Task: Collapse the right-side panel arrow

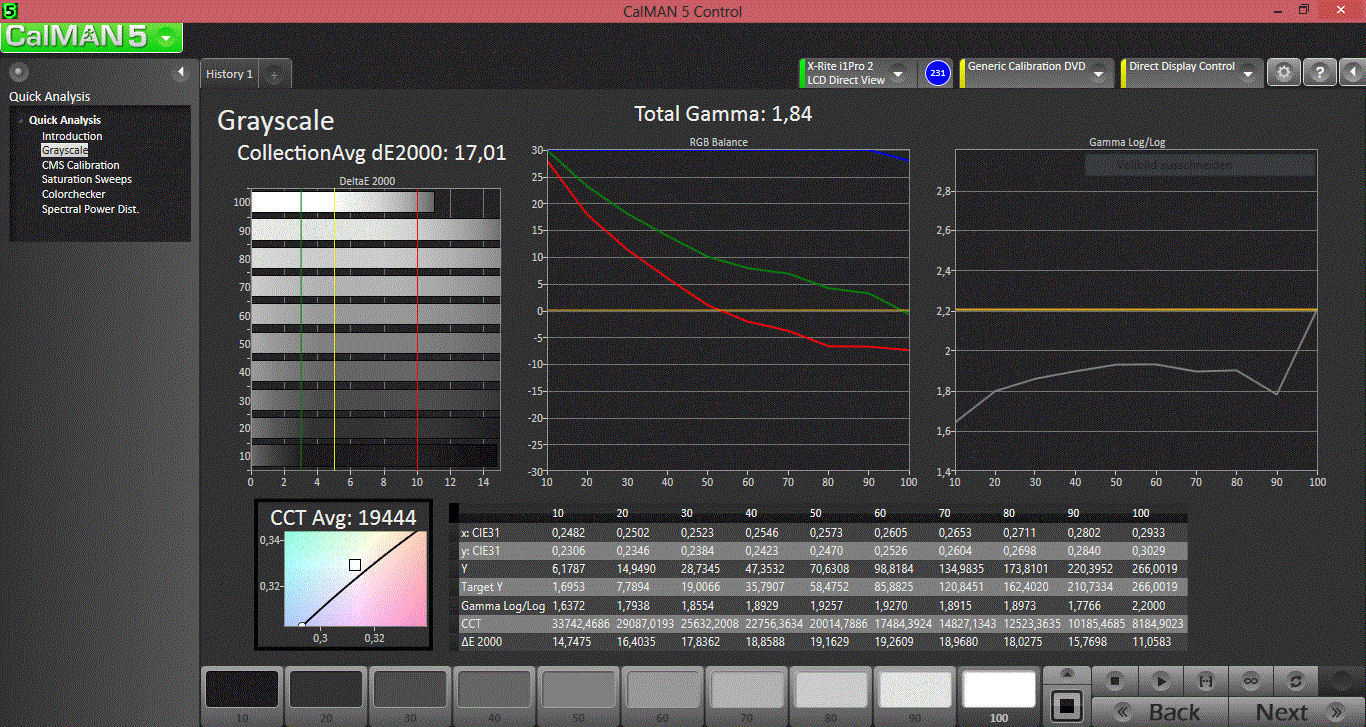Action: [1351, 73]
